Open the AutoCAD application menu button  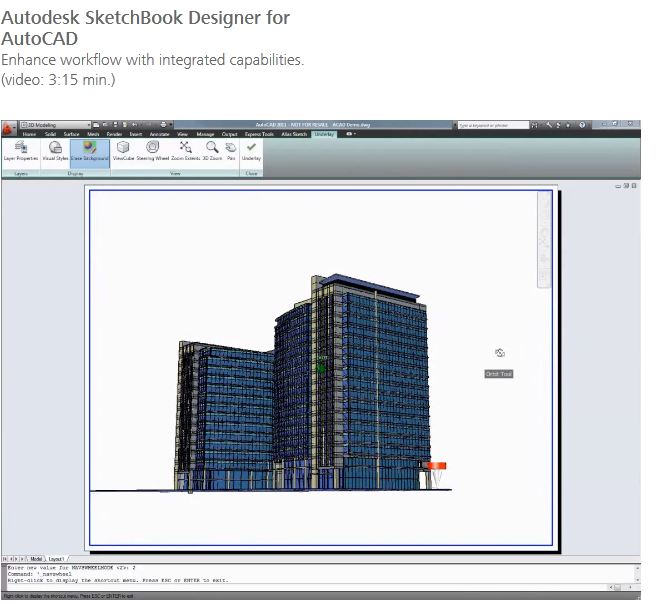(8, 128)
